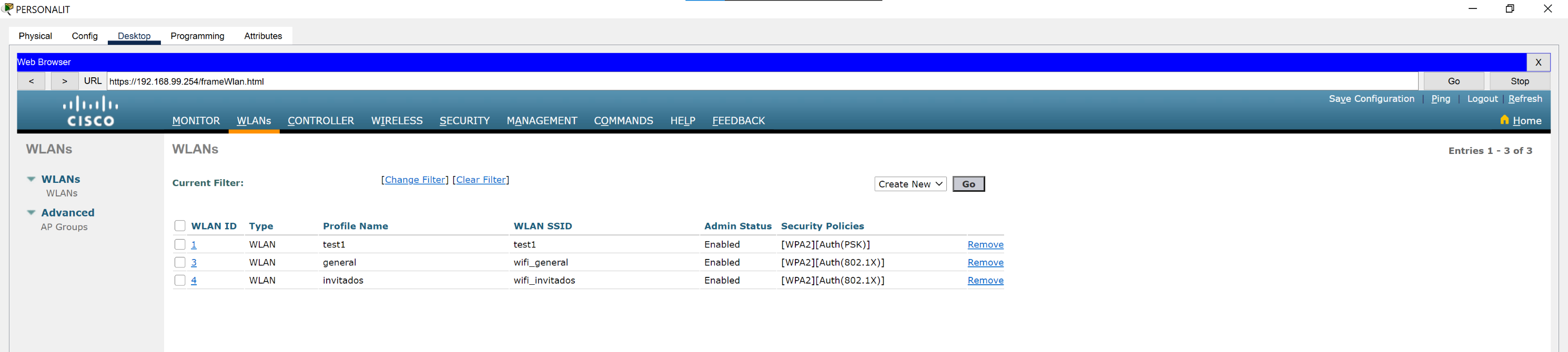Open the SECURITY menu
Image resolution: width=1568 pixels, height=352 pixels.
click(464, 121)
